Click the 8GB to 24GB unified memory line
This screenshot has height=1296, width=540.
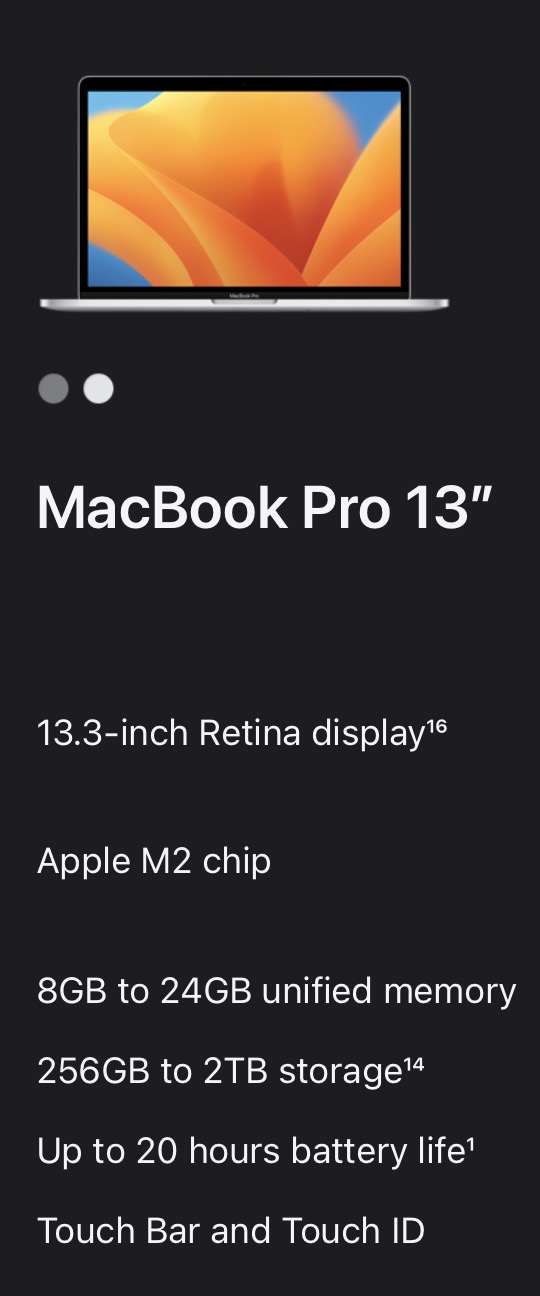pos(277,991)
